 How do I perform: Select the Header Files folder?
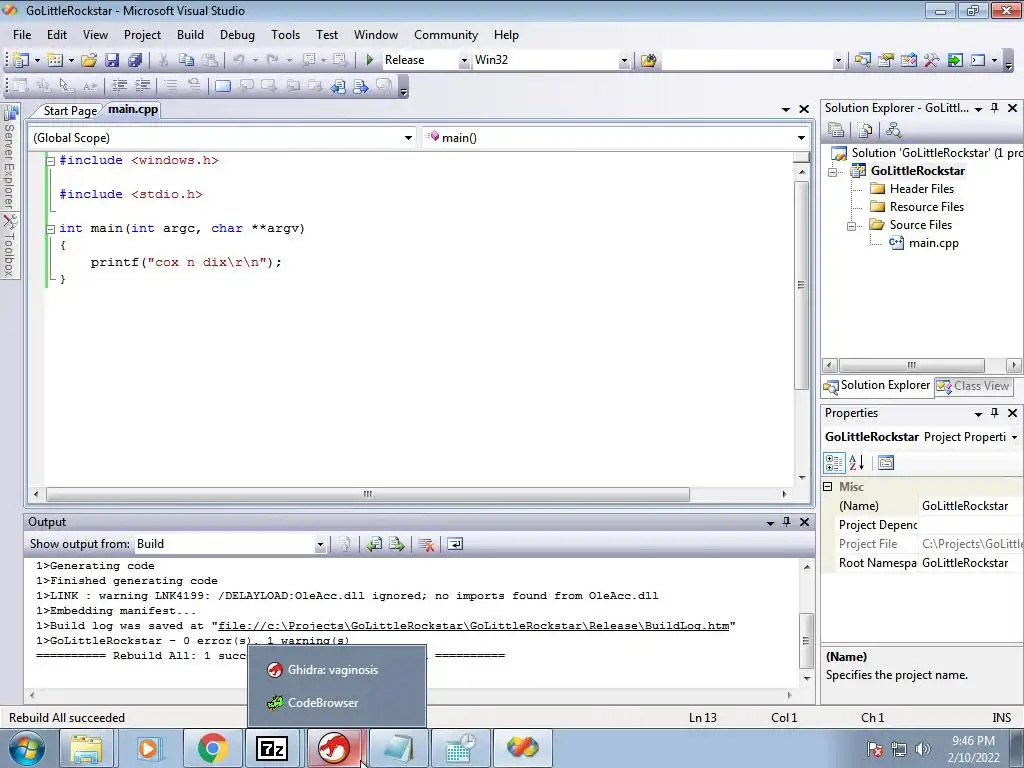tap(921, 189)
